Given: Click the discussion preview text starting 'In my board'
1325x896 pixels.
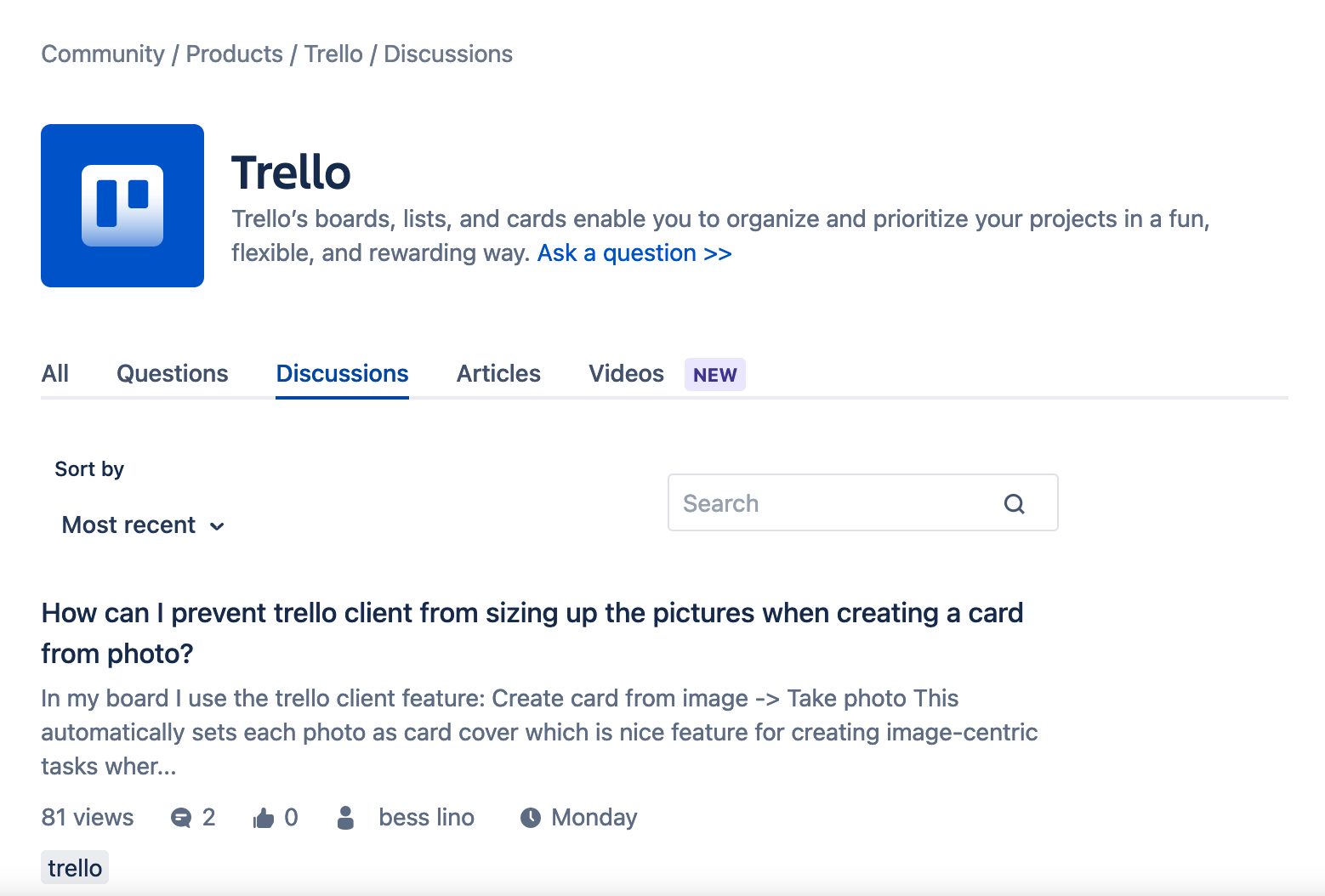Looking at the screenshot, I should 539,732.
